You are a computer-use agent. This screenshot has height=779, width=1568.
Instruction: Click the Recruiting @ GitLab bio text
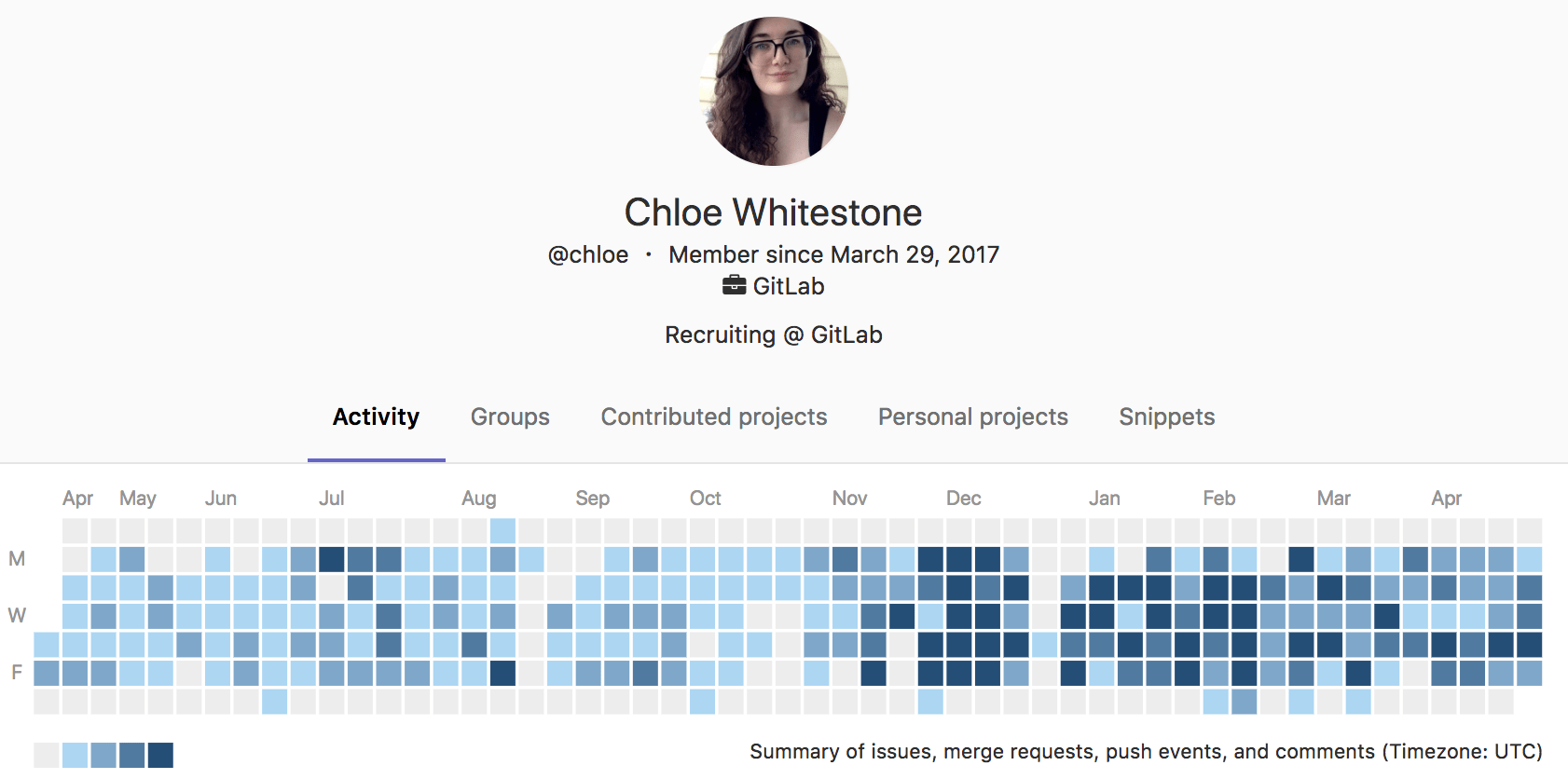click(x=773, y=335)
